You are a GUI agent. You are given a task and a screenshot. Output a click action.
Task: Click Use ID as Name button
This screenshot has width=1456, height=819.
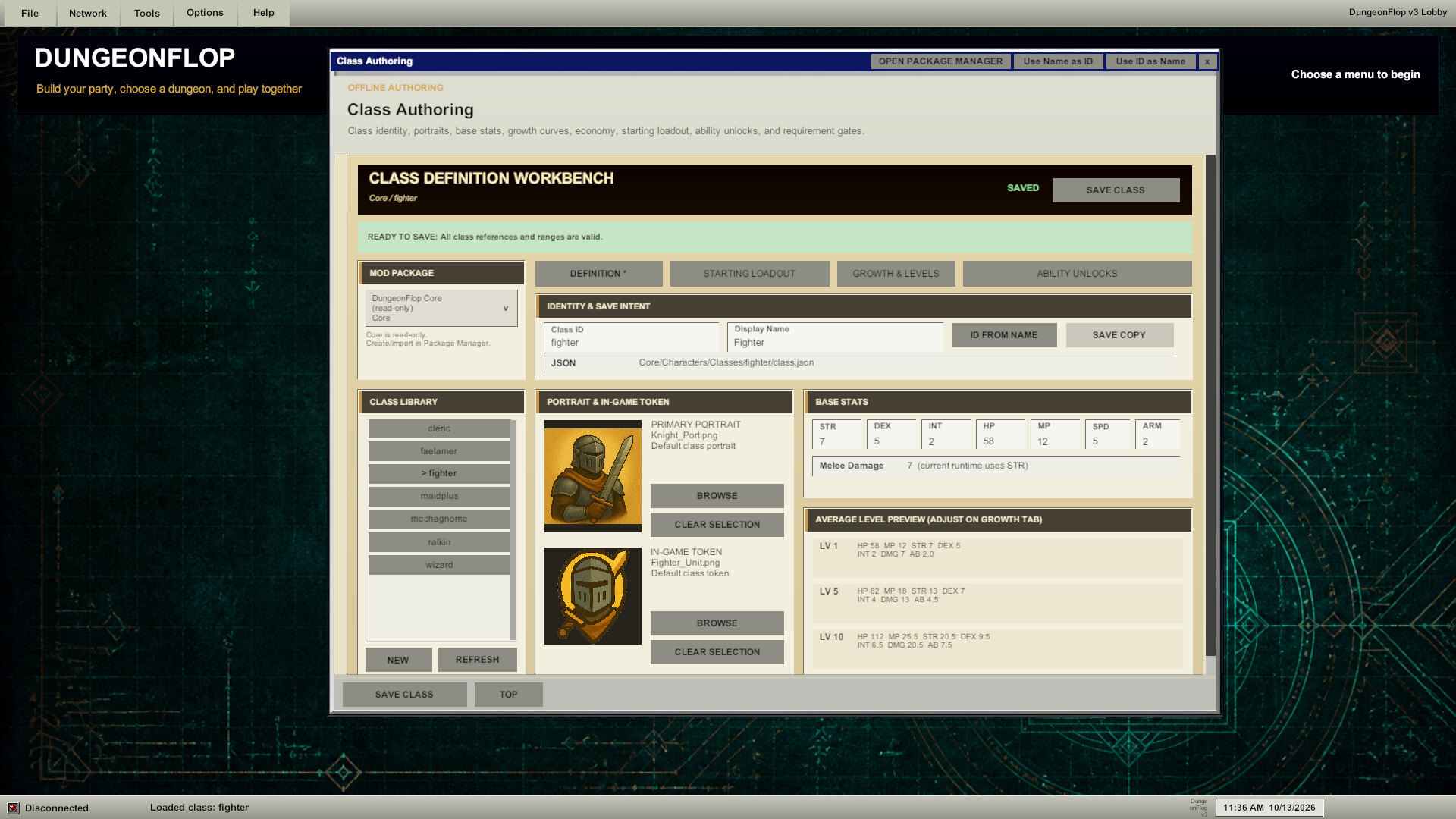[x=1150, y=61]
